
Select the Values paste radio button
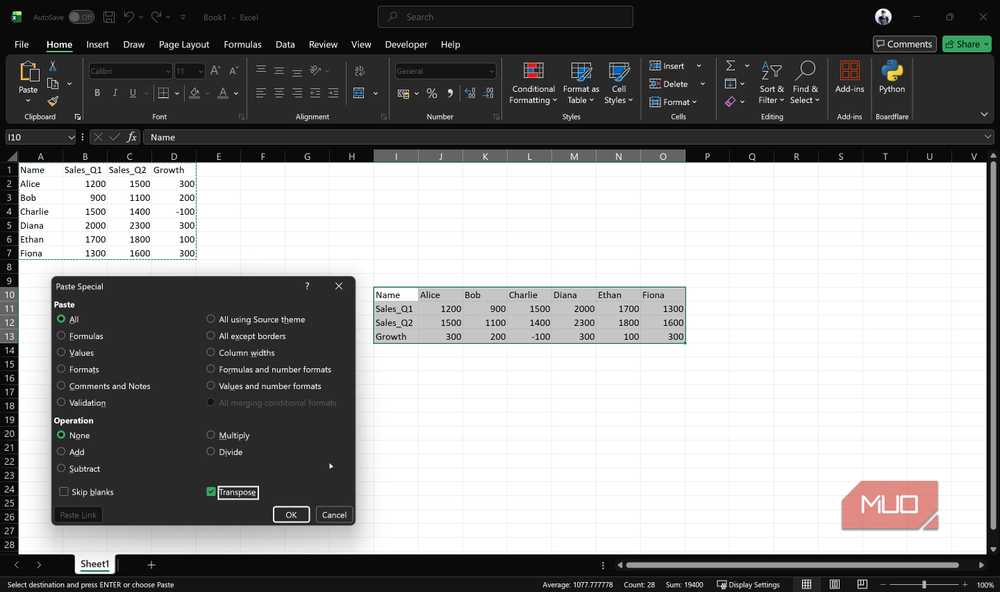pyautogui.click(x=61, y=352)
